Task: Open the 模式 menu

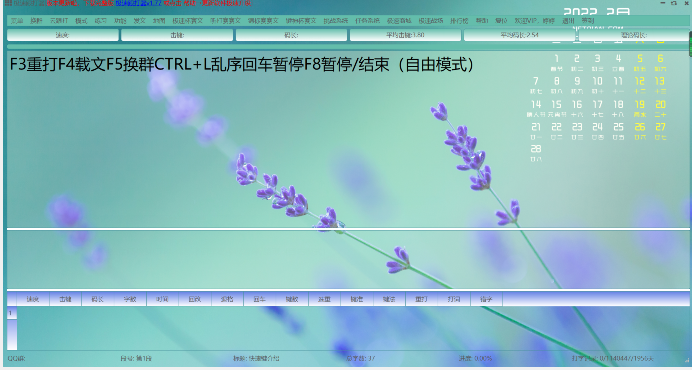Action: click(81, 21)
